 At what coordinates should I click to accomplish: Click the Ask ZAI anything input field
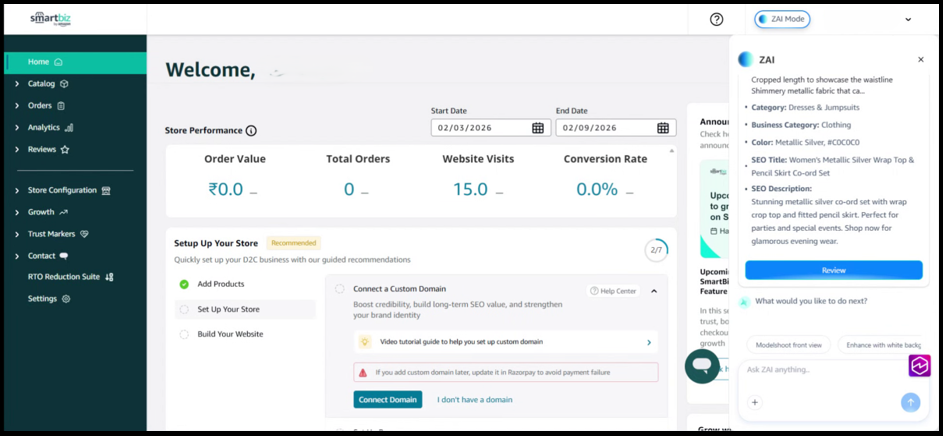click(820, 370)
